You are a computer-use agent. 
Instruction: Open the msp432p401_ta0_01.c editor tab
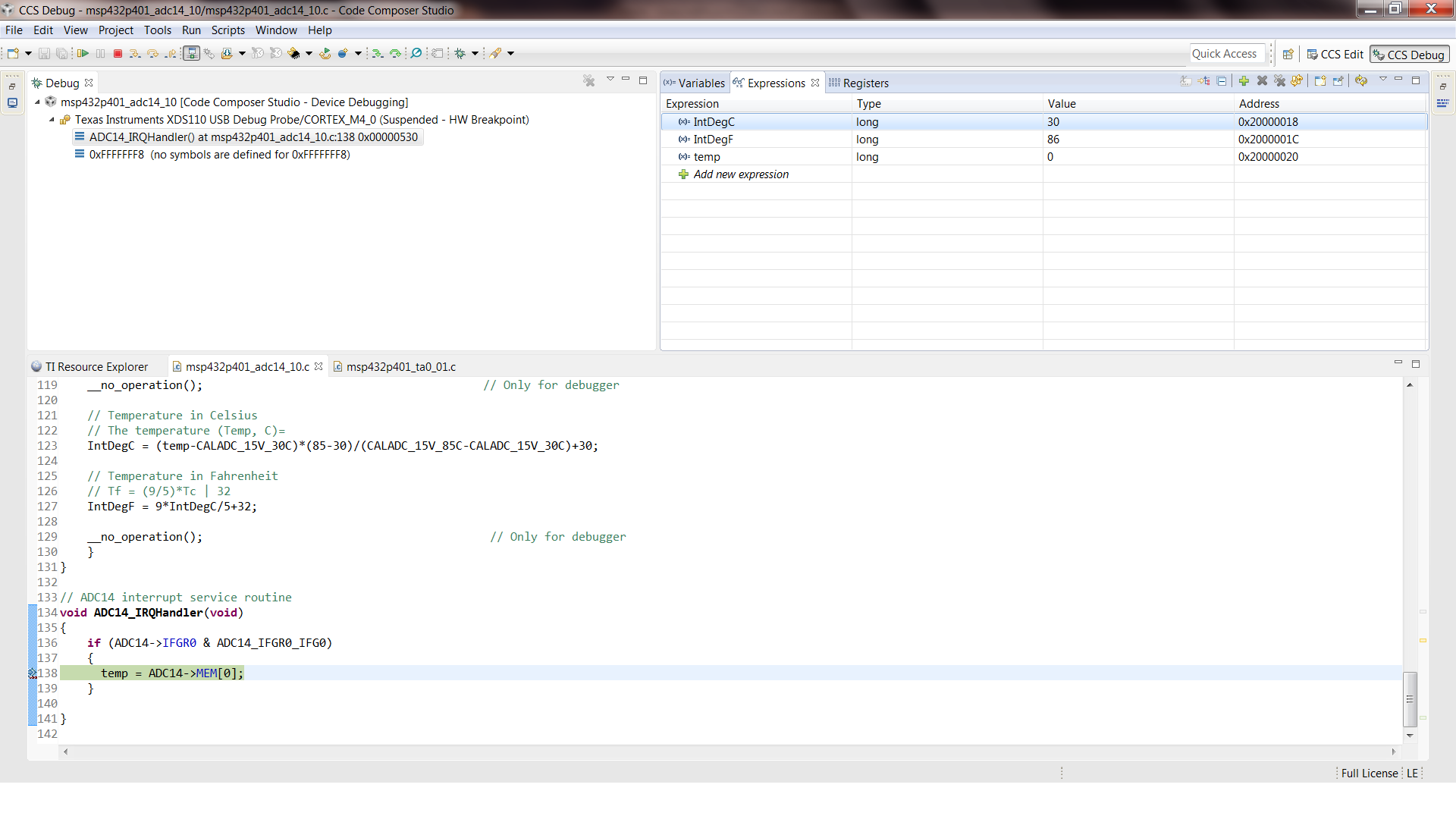(x=400, y=367)
